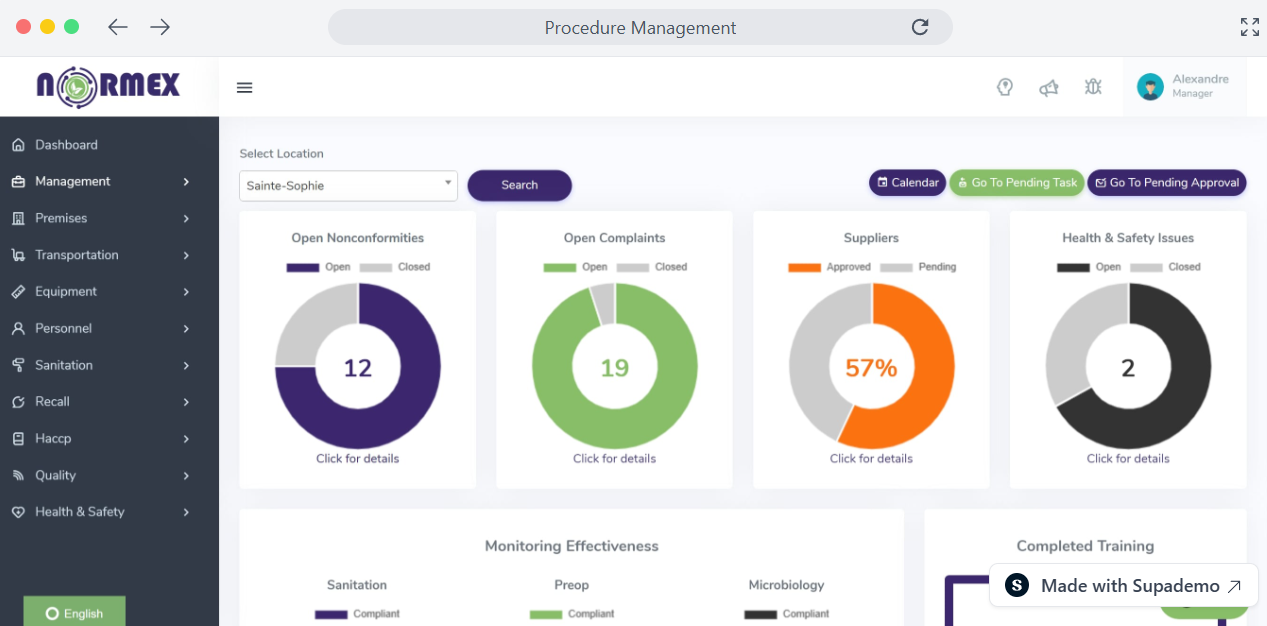Click Go To Pending Task button
This screenshot has width=1267, height=626.
click(x=1016, y=183)
